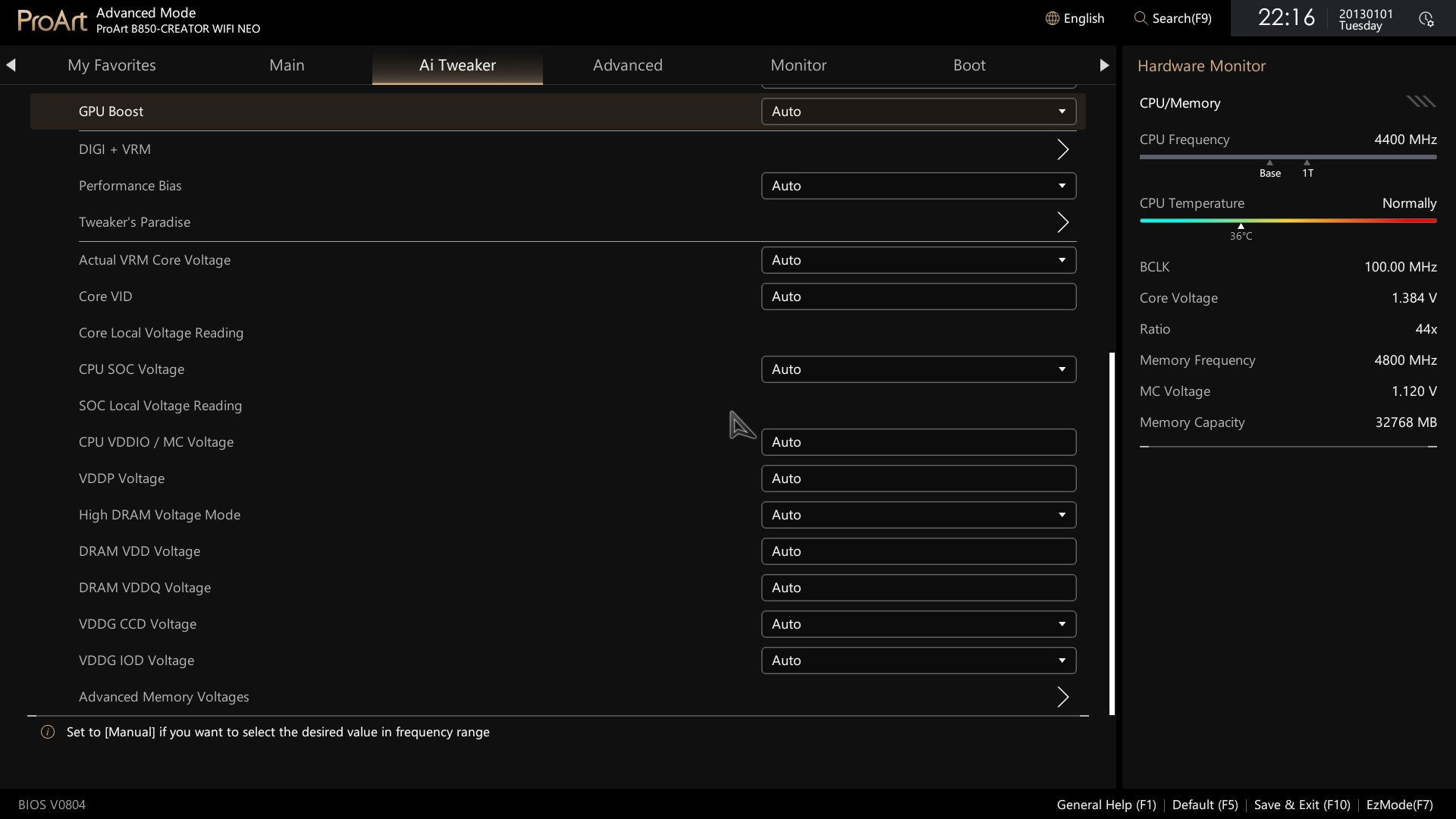This screenshot has height=819, width=1456.
Task: Switch to the Main tab
Action: point(287,65)
